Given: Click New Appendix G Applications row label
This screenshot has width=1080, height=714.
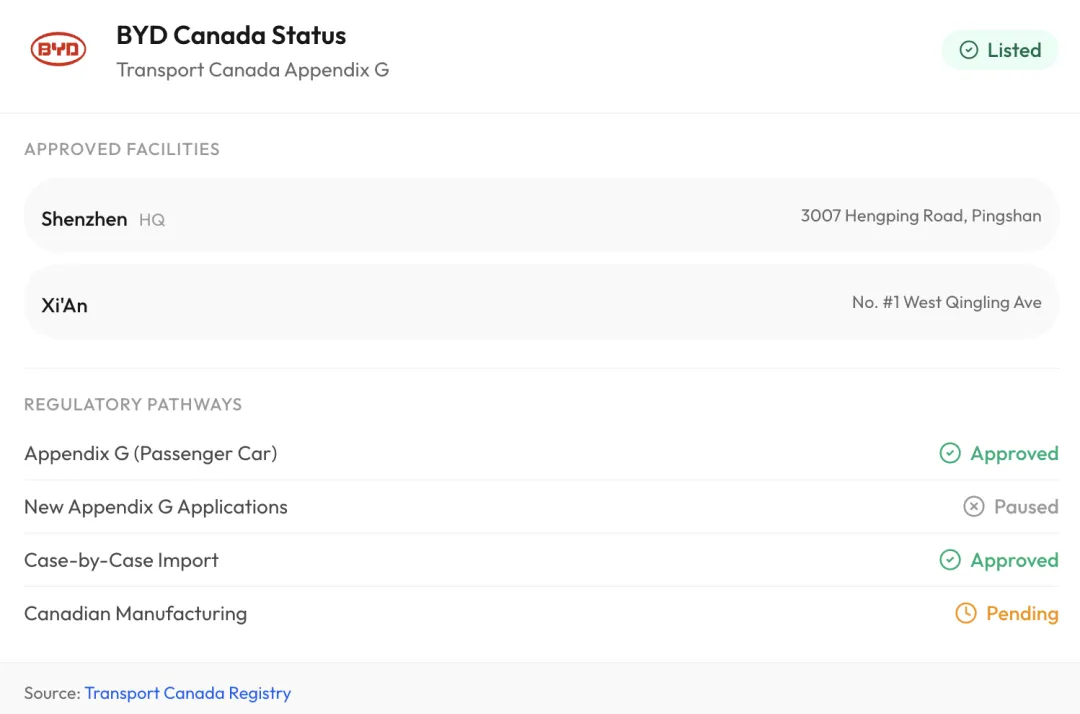Looking at the screenshot, I should click(156, 507).
